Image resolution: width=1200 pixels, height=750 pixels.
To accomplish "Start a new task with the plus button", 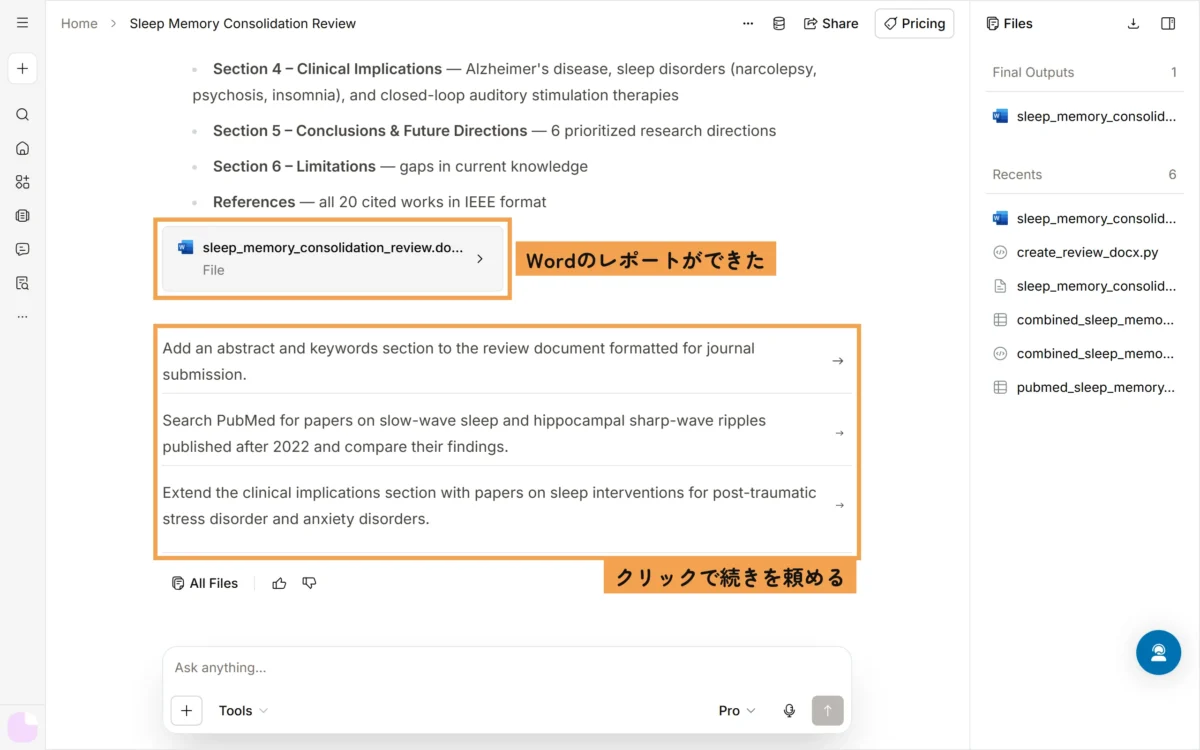I will click(x=22, y=69).
